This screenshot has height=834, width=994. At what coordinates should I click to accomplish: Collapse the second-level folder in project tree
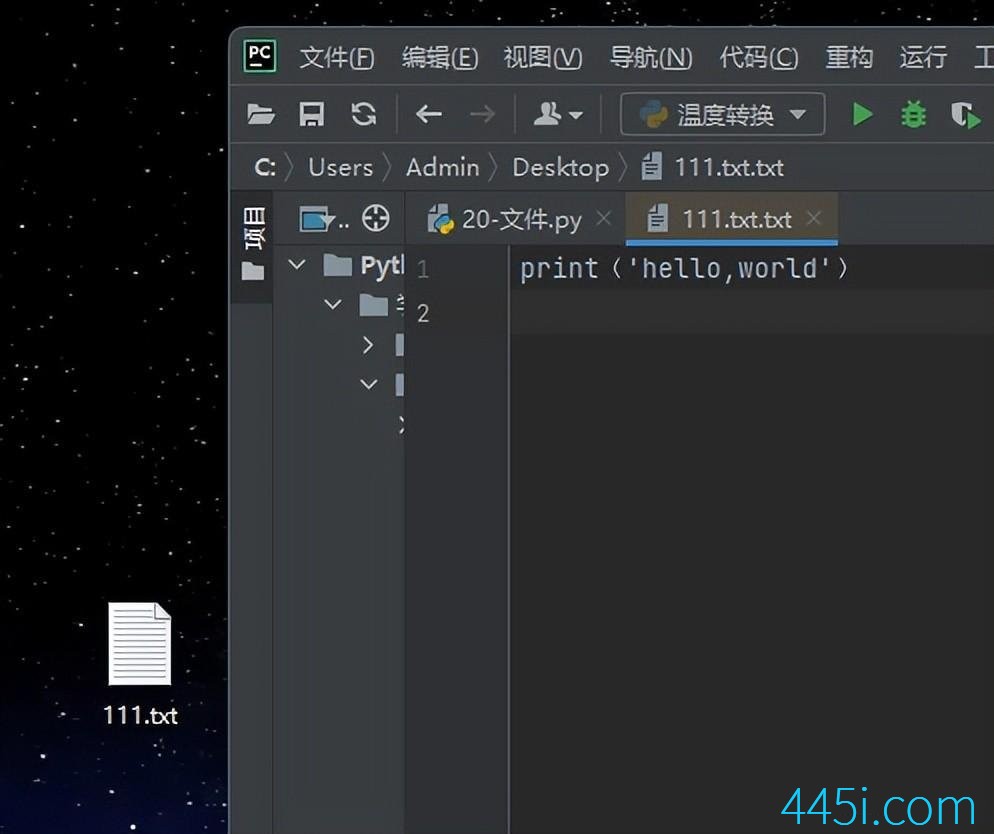click(332, 305)
